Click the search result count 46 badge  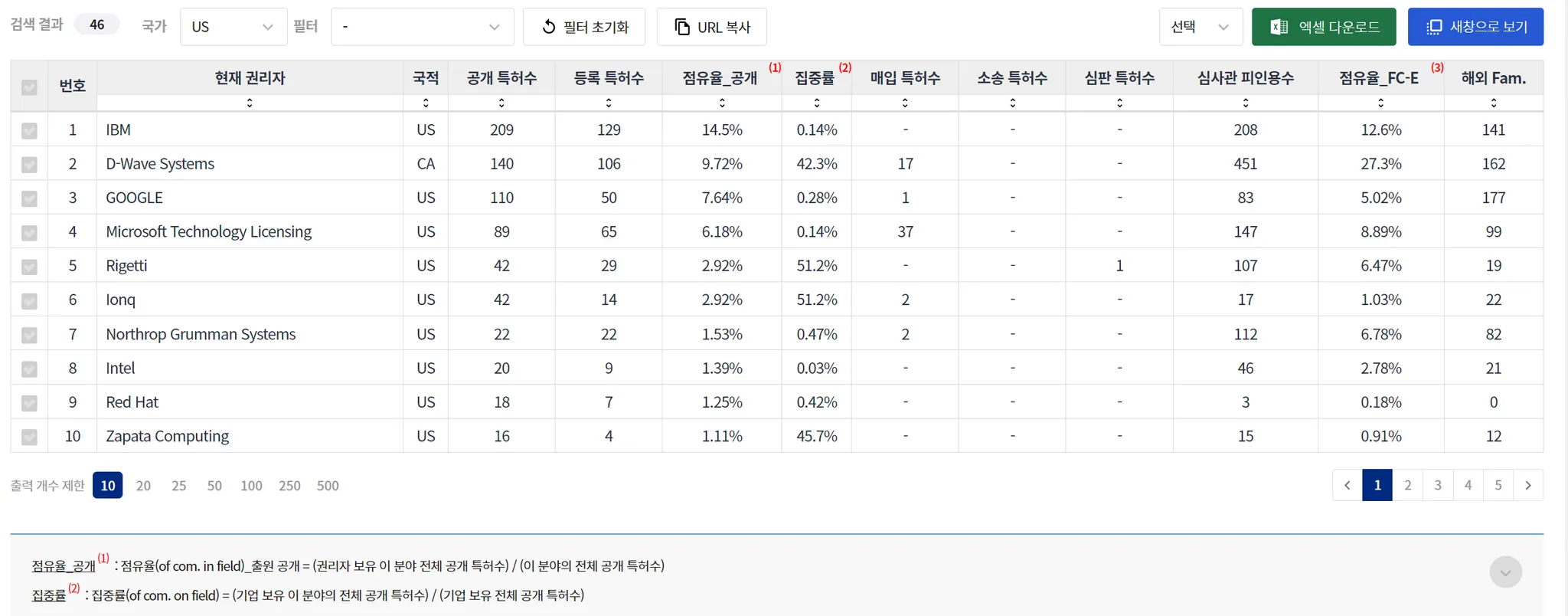pyautogui.click(x=97, y=25)
